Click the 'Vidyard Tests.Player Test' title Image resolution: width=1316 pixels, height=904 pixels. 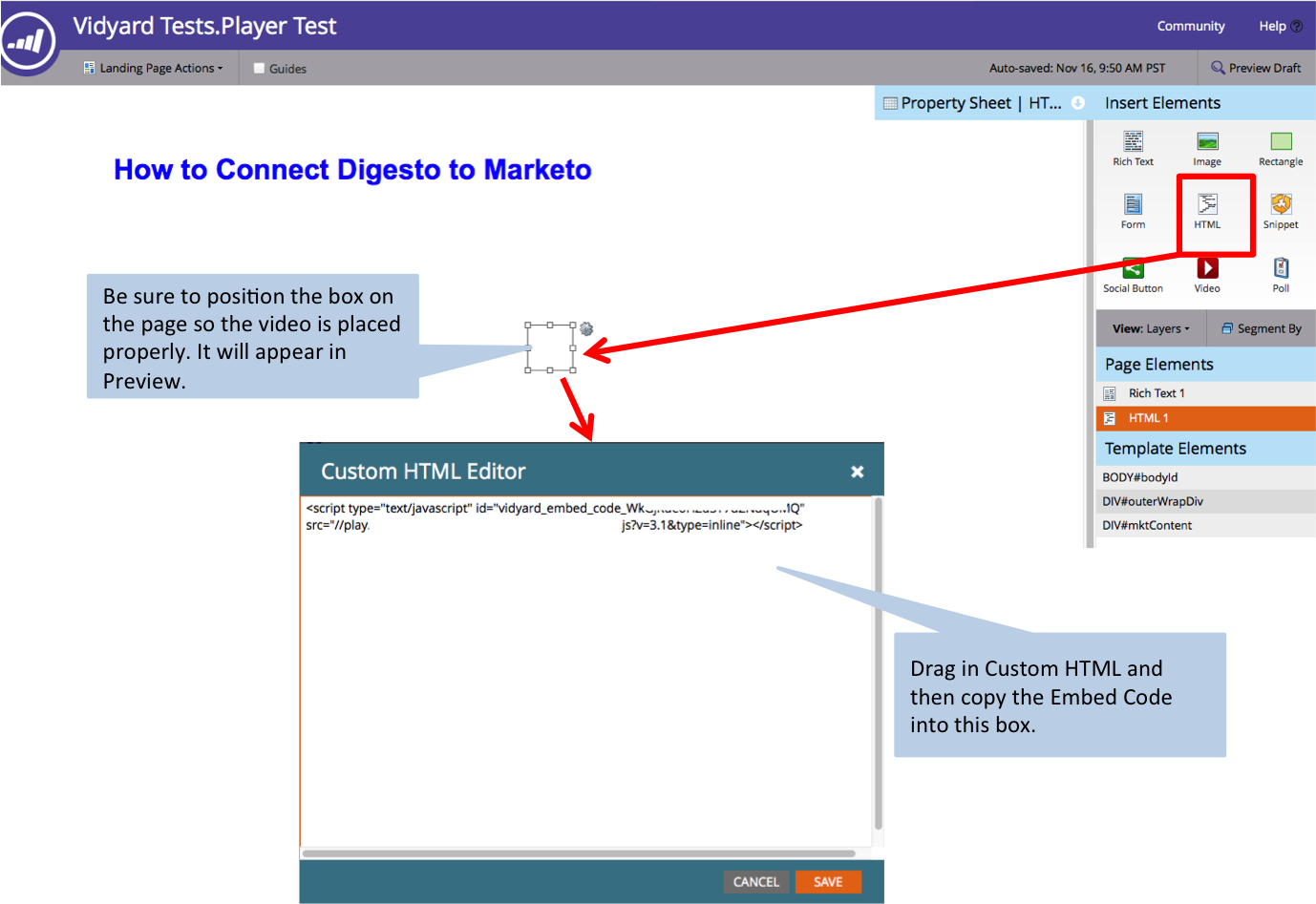[x=204, y=26]
